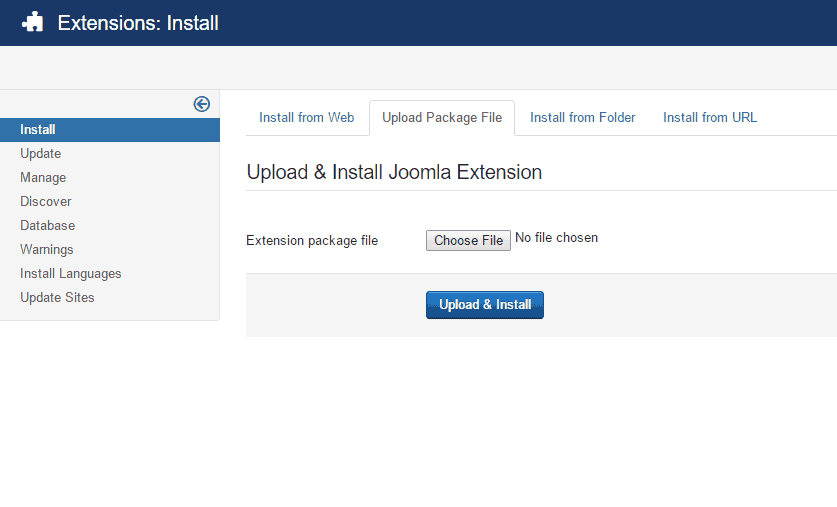
Task: Open the Install from URL tab
Action: (710, 117)
